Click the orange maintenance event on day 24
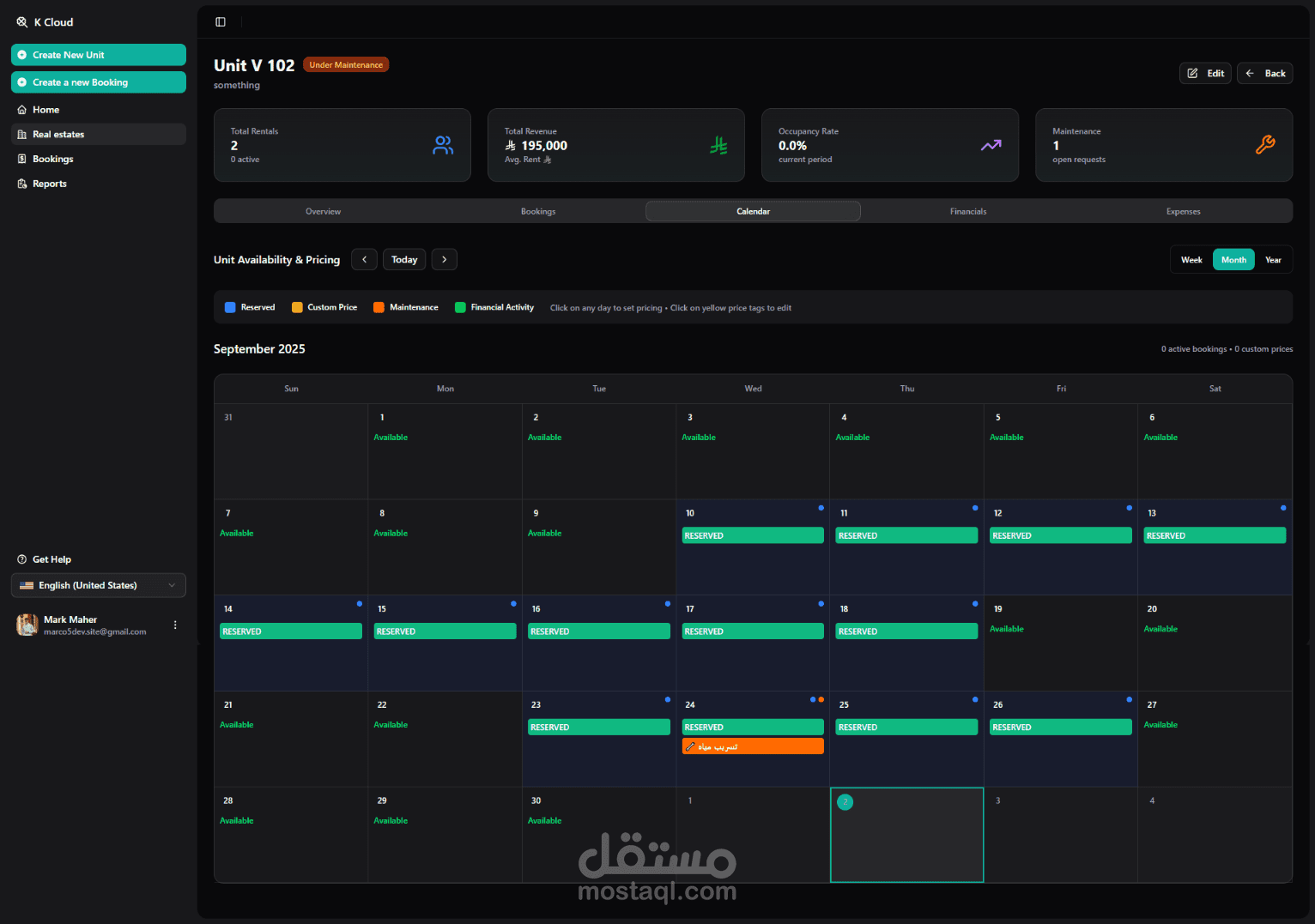The height and width of the screenshot is (924, 1315). pos(753,746)
